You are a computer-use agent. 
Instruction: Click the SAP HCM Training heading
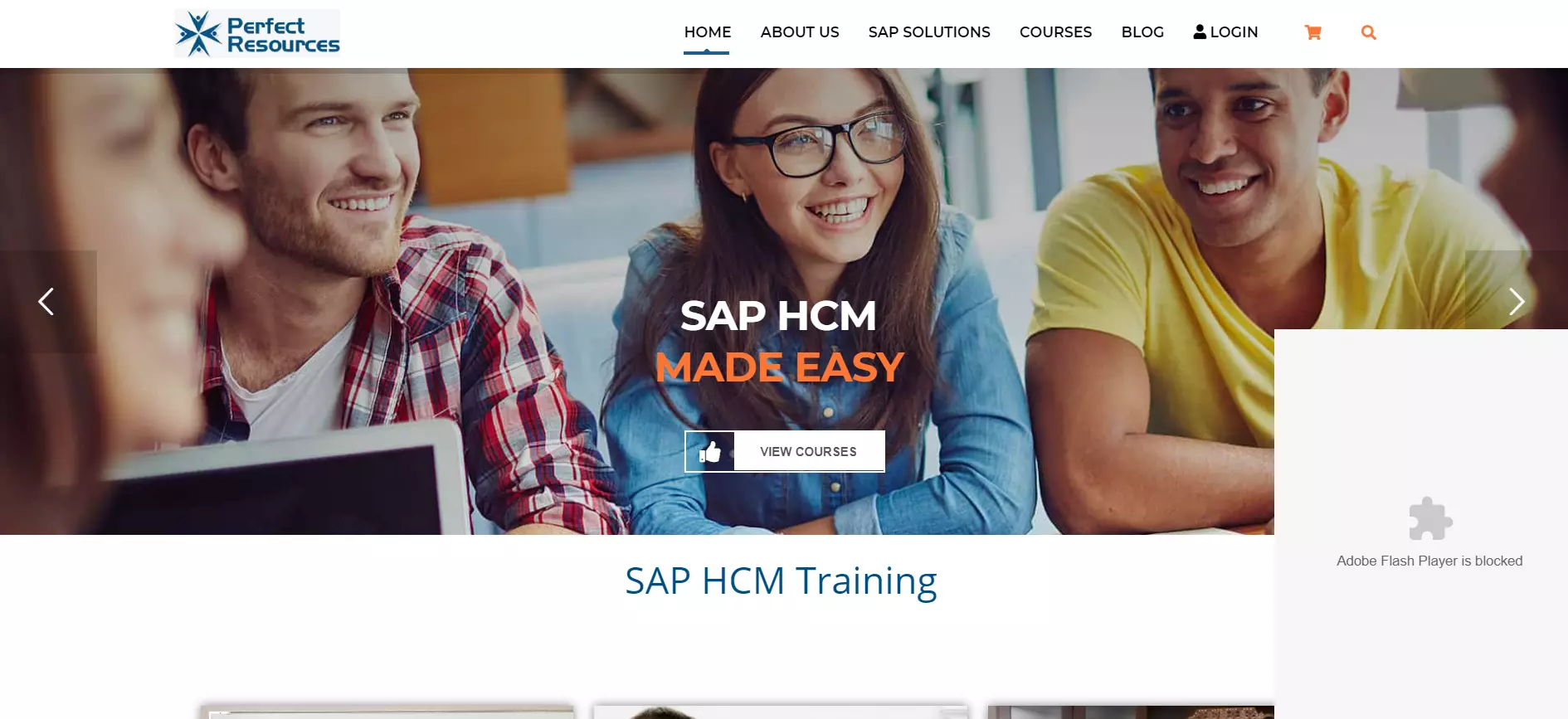[x=781, y=581]
